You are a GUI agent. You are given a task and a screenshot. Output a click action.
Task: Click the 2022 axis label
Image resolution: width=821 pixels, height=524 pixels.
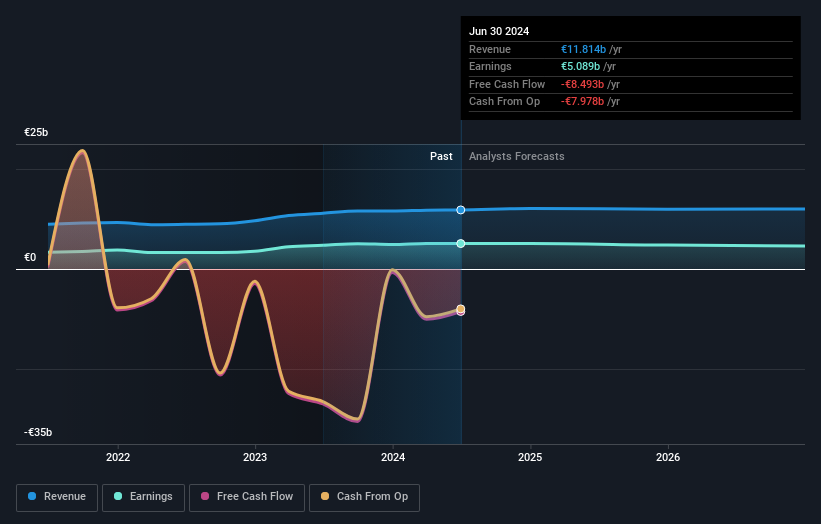coord(118,457)
